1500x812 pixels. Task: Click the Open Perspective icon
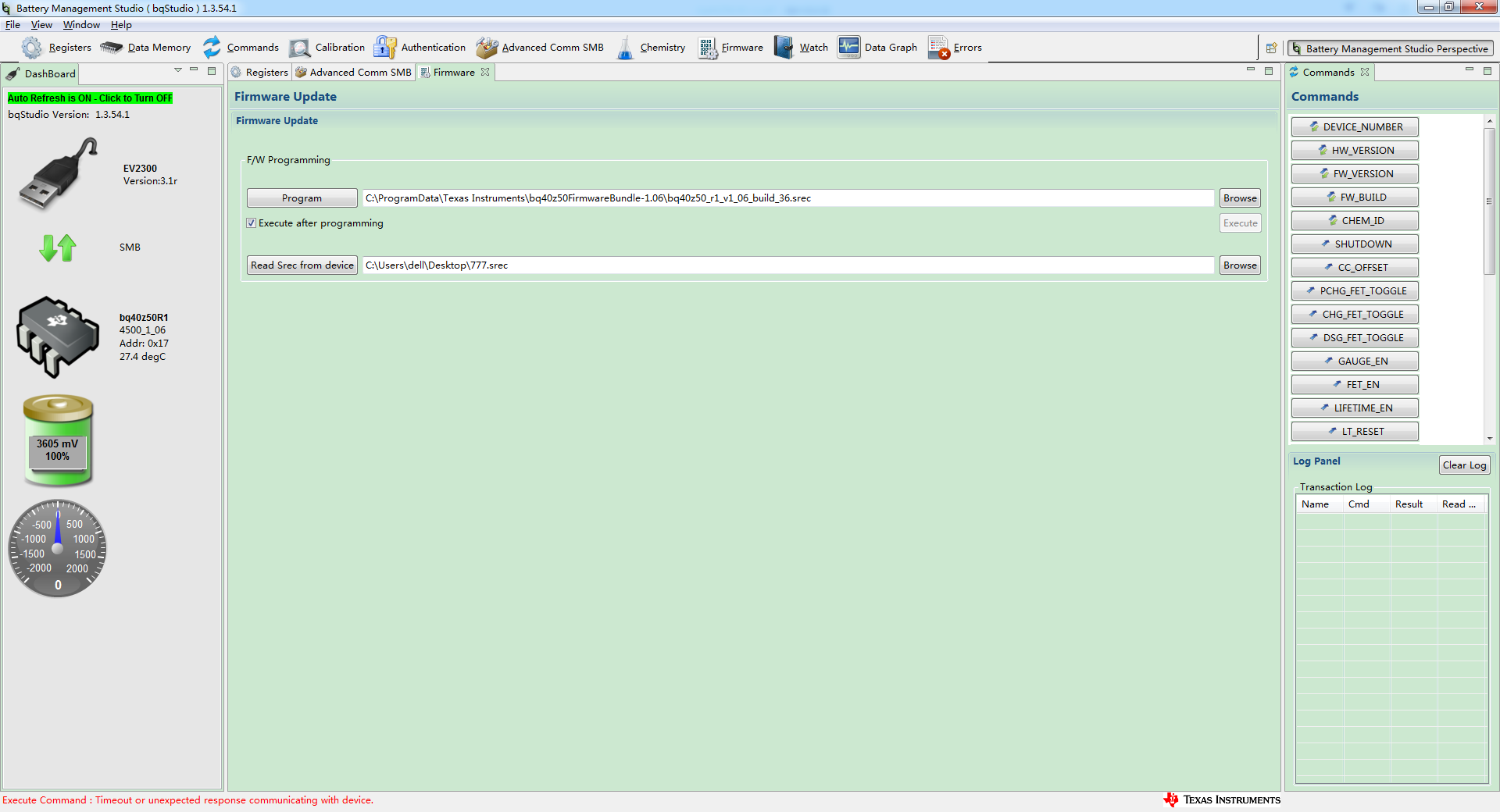1271,48
